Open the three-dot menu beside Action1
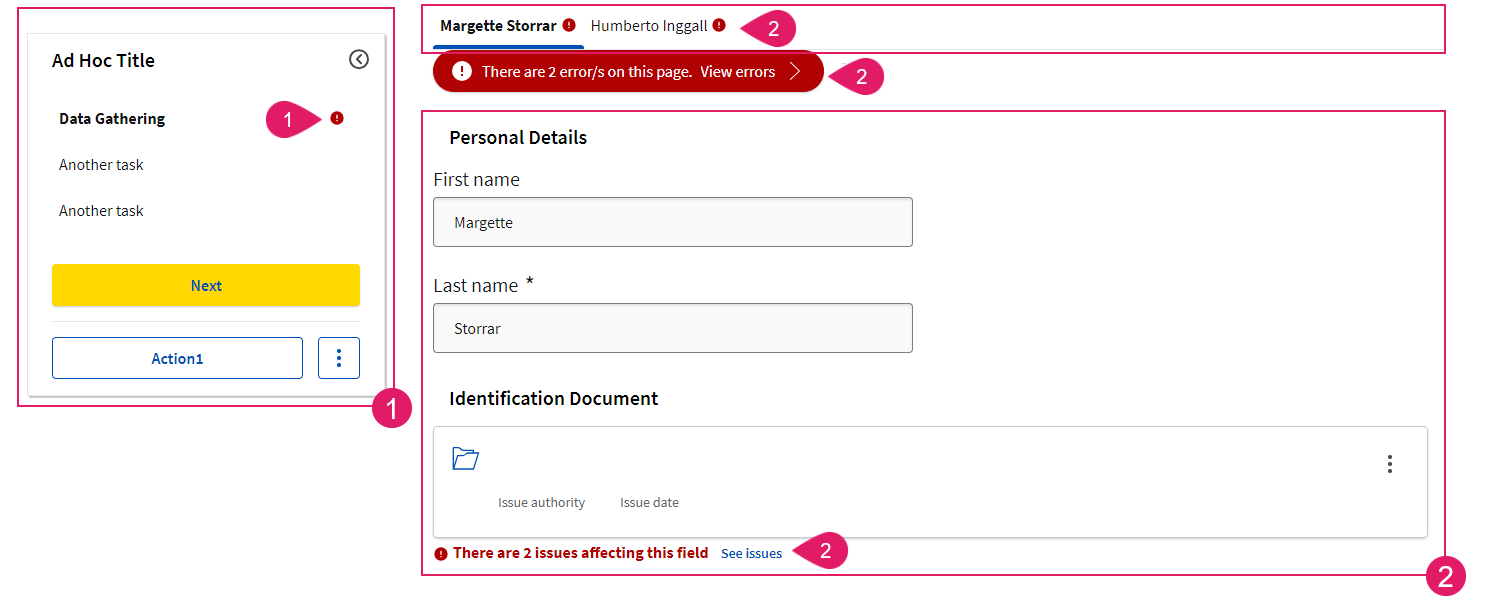 [339, 358]
